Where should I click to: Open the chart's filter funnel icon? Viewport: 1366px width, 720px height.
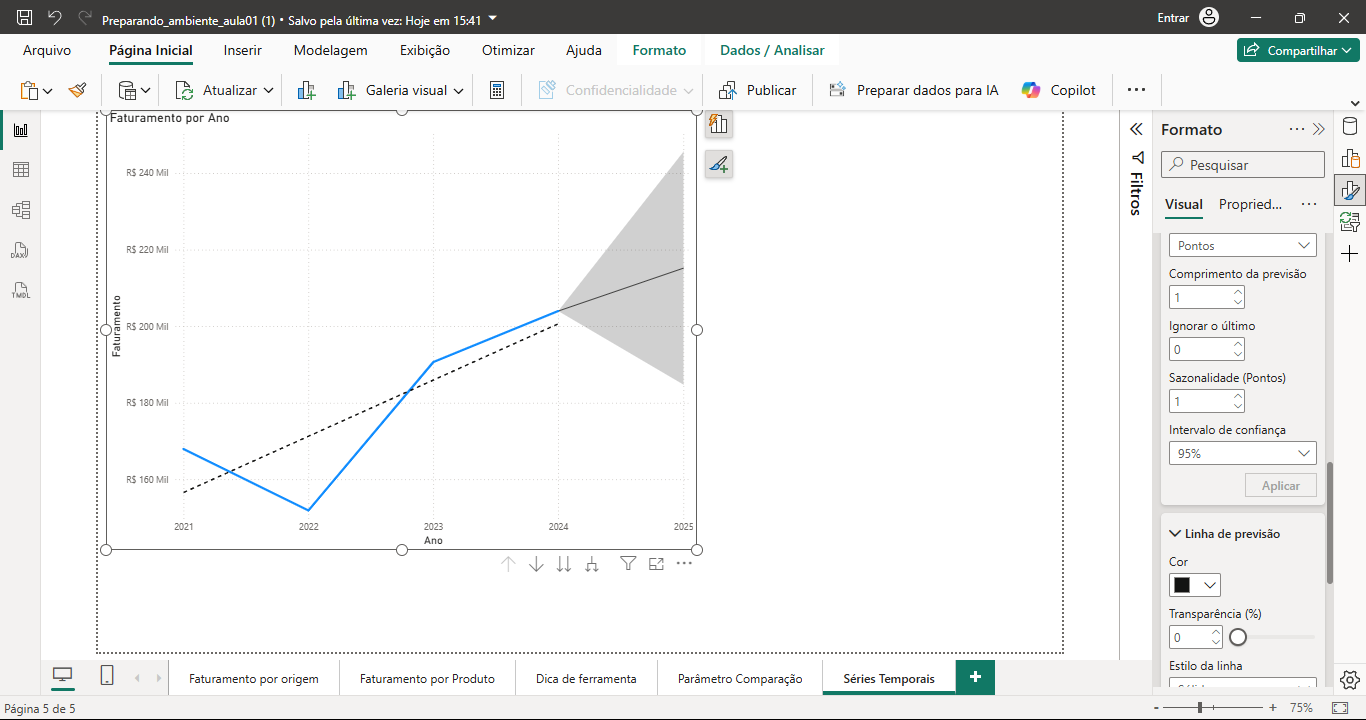click(x=628, y=564)
